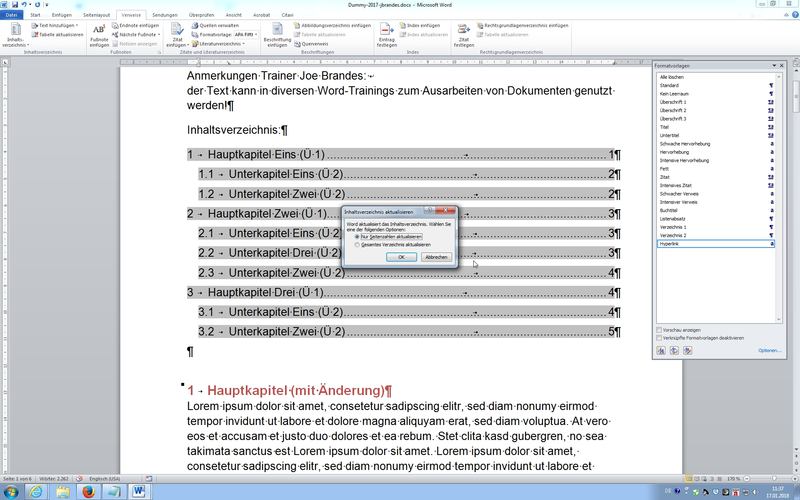Click TOC entry 3.2 Unterkapitel Zwei

click(409, 332)
